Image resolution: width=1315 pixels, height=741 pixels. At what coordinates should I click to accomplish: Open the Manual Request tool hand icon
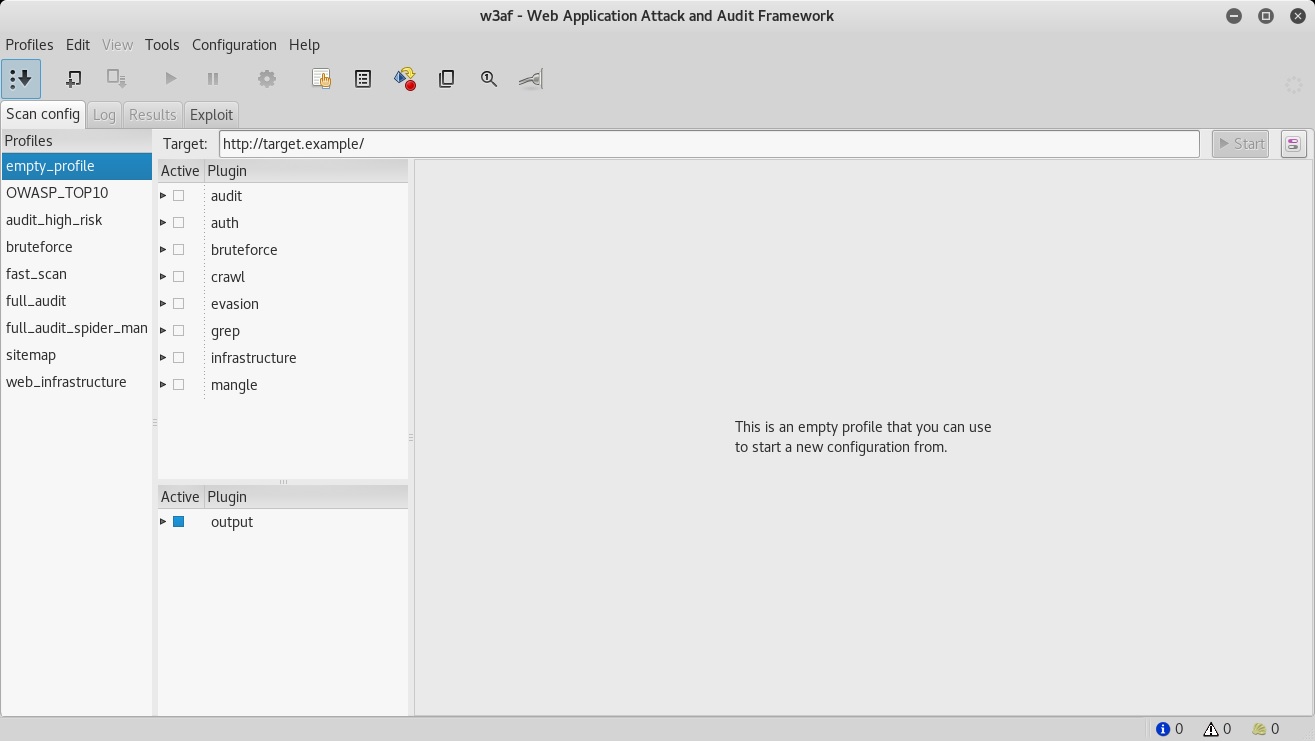[x=321, y=79]
